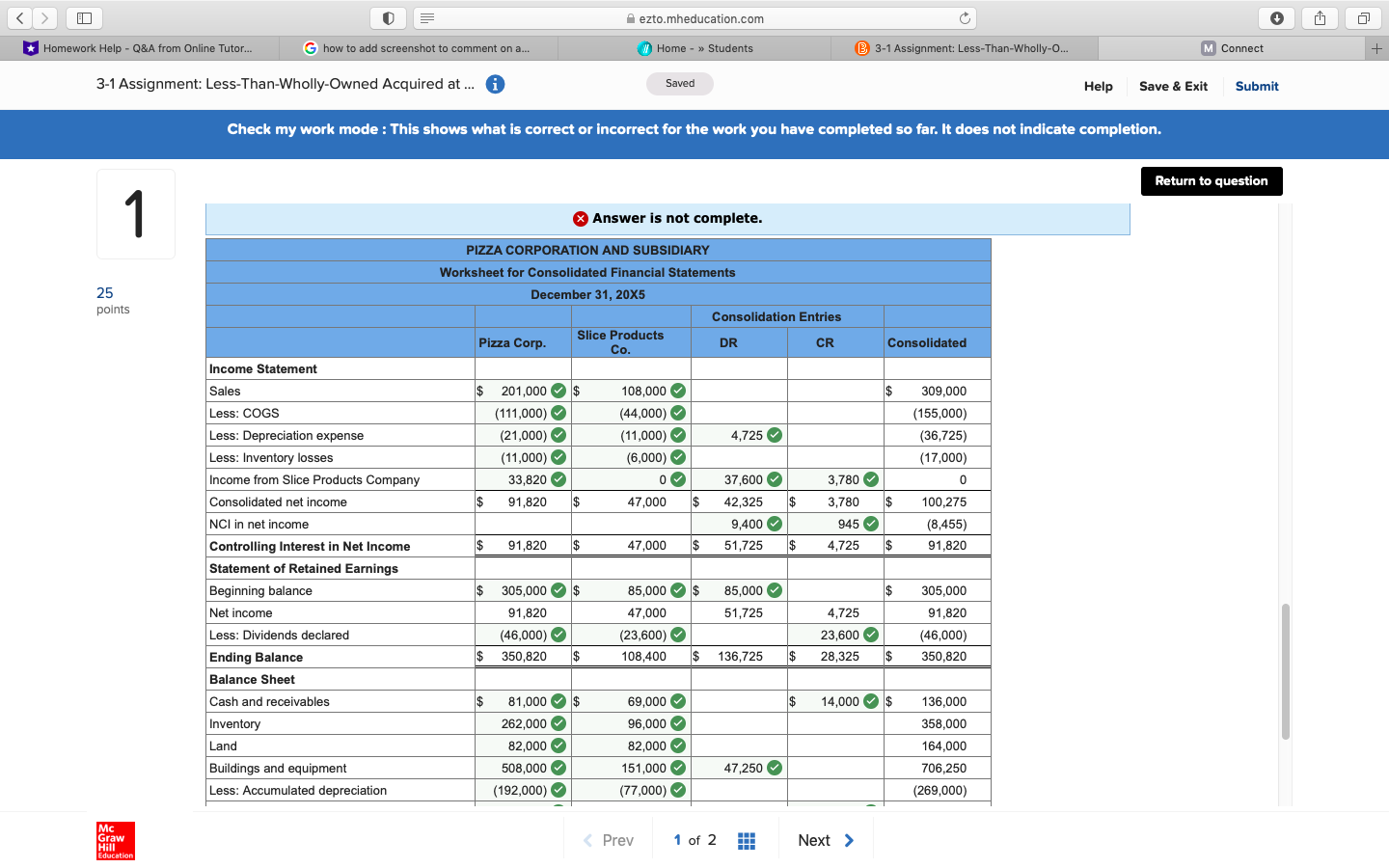1389x868 pixels.
Task: Click the reader view list icon
Action: click(425, 16)
